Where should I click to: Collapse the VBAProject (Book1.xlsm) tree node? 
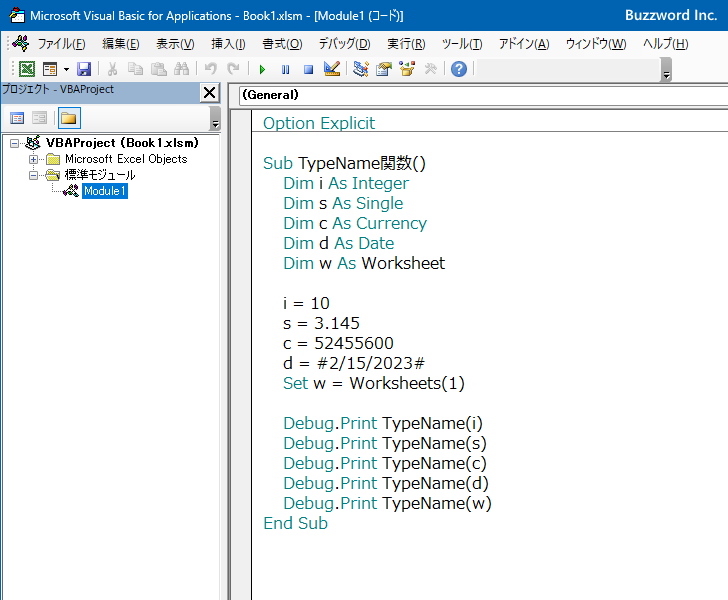(x=14, y=143)
